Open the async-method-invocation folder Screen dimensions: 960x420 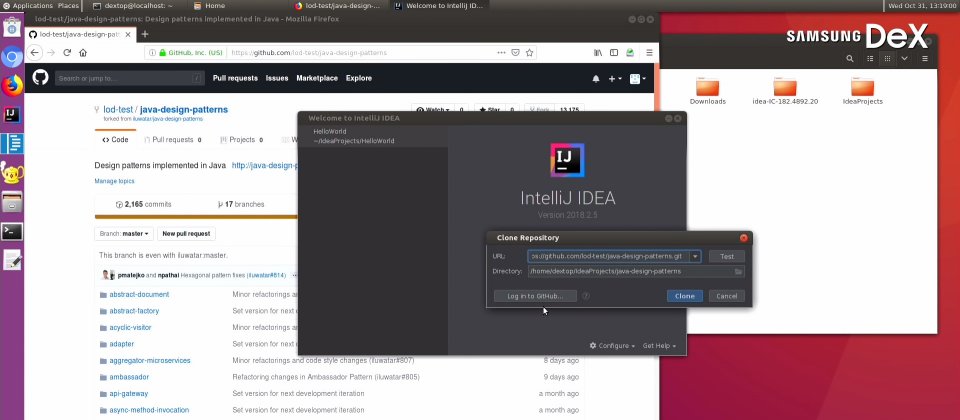(x=149, y=410)
